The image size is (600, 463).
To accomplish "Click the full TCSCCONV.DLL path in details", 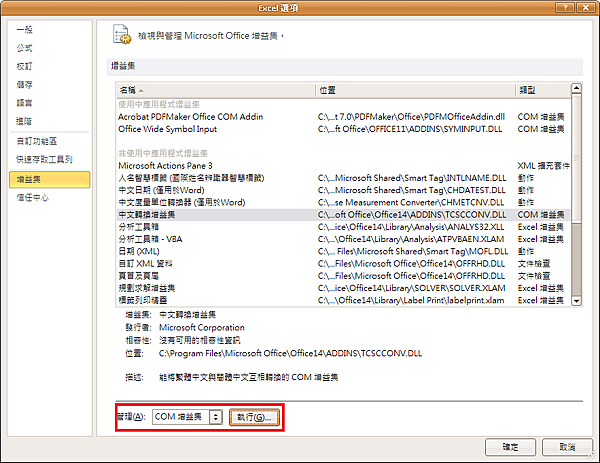I will [x=290, y=353].
